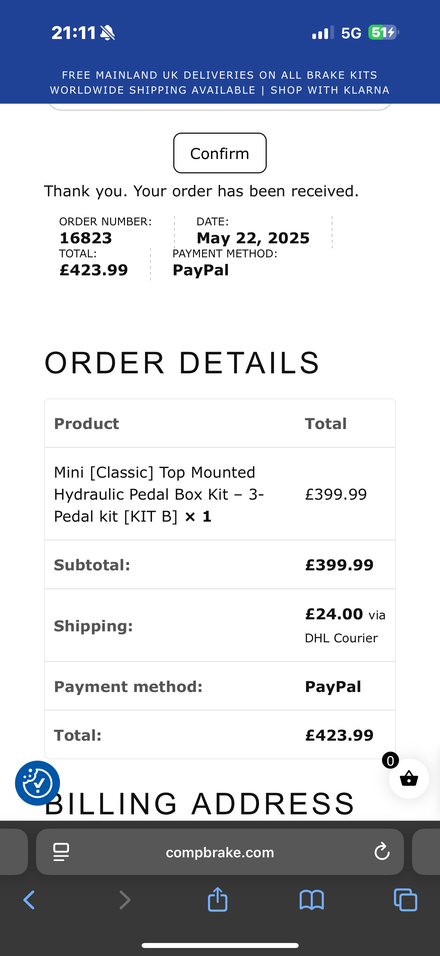Tap the free UK deliveries banner

coord(219,75)
